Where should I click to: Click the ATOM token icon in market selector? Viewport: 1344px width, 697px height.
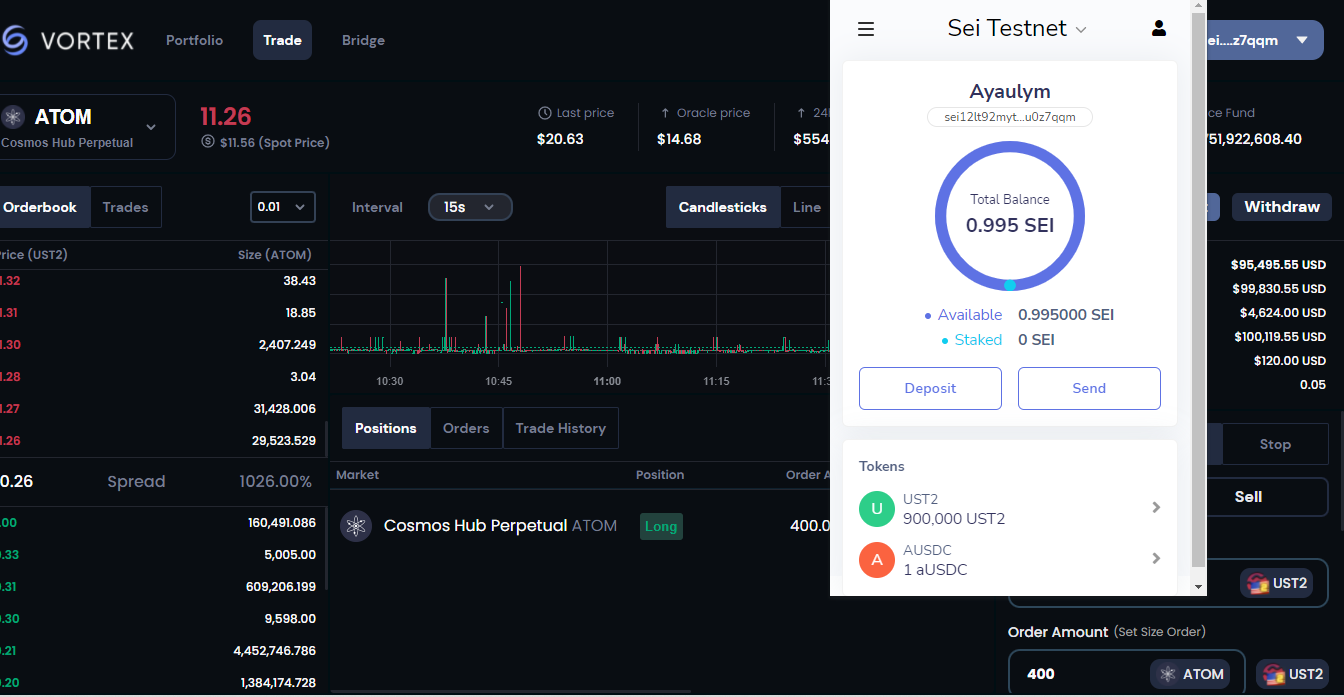[x=13, y=117]
